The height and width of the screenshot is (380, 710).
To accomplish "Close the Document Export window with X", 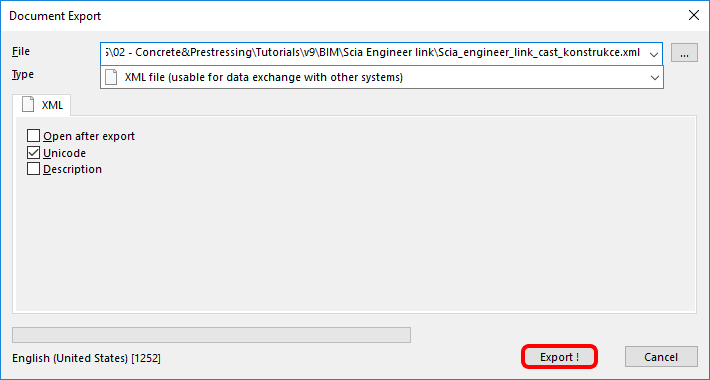I will click(694, 15).
